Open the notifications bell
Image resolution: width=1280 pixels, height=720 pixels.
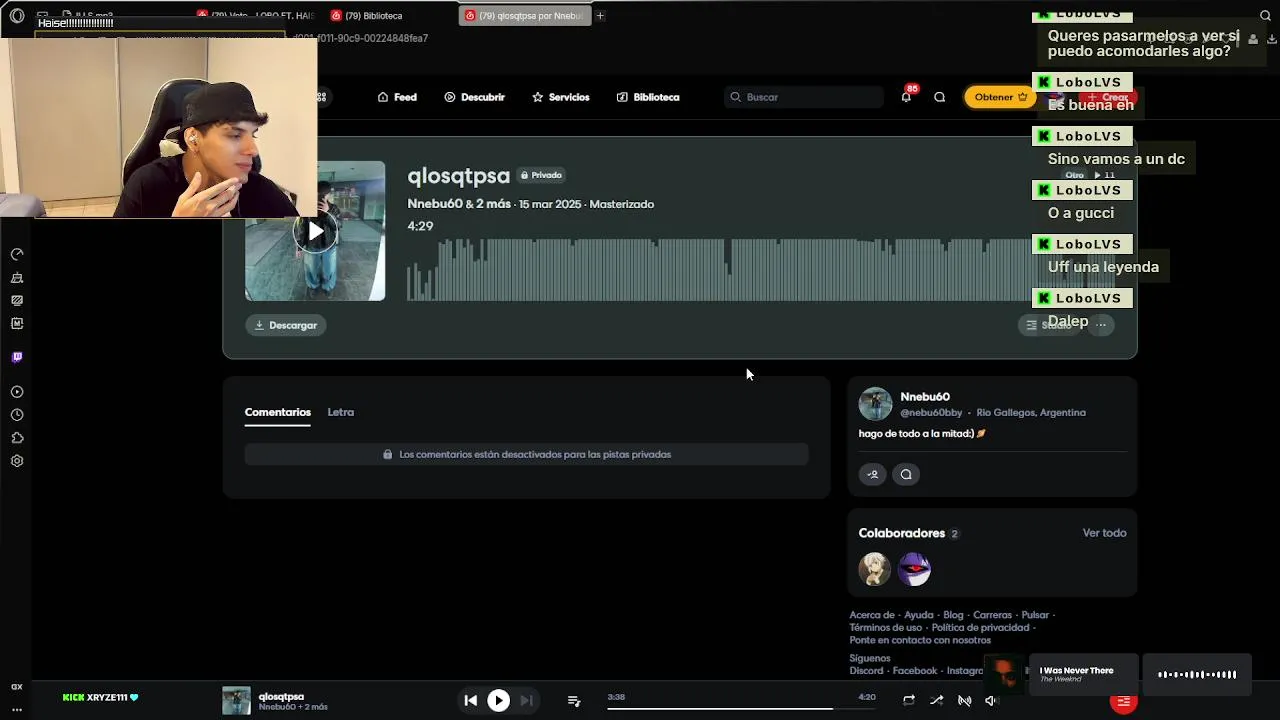[x=906, y=97]
